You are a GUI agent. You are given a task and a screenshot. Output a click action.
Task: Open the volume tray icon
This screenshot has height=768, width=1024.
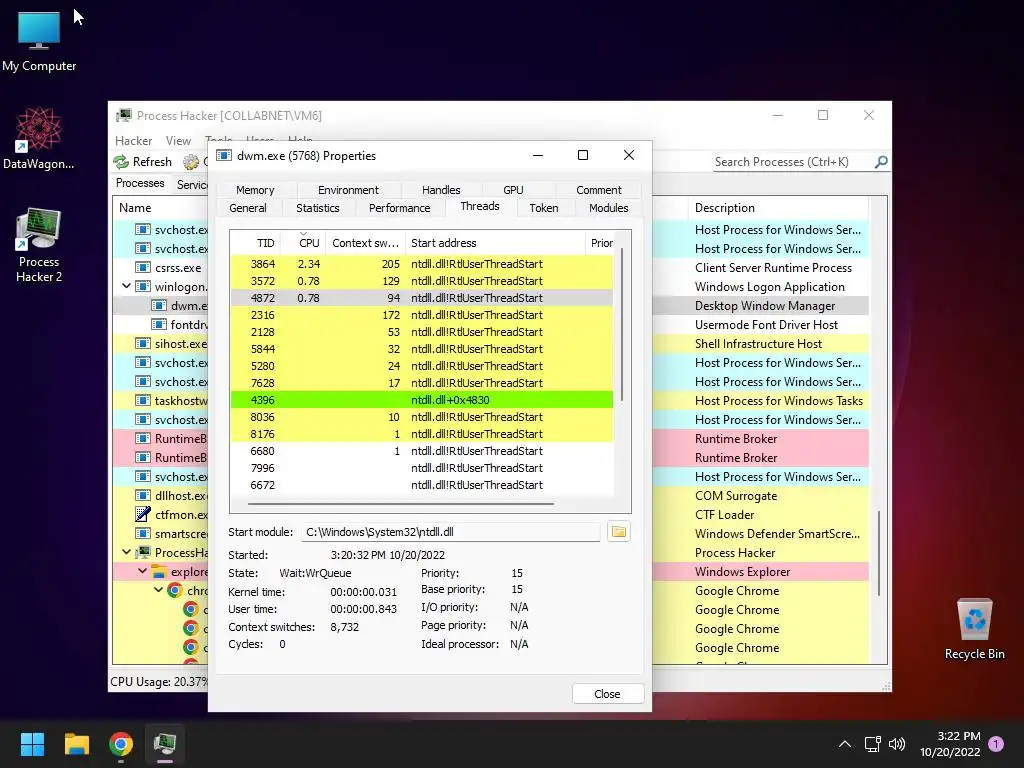coord(897,744)
